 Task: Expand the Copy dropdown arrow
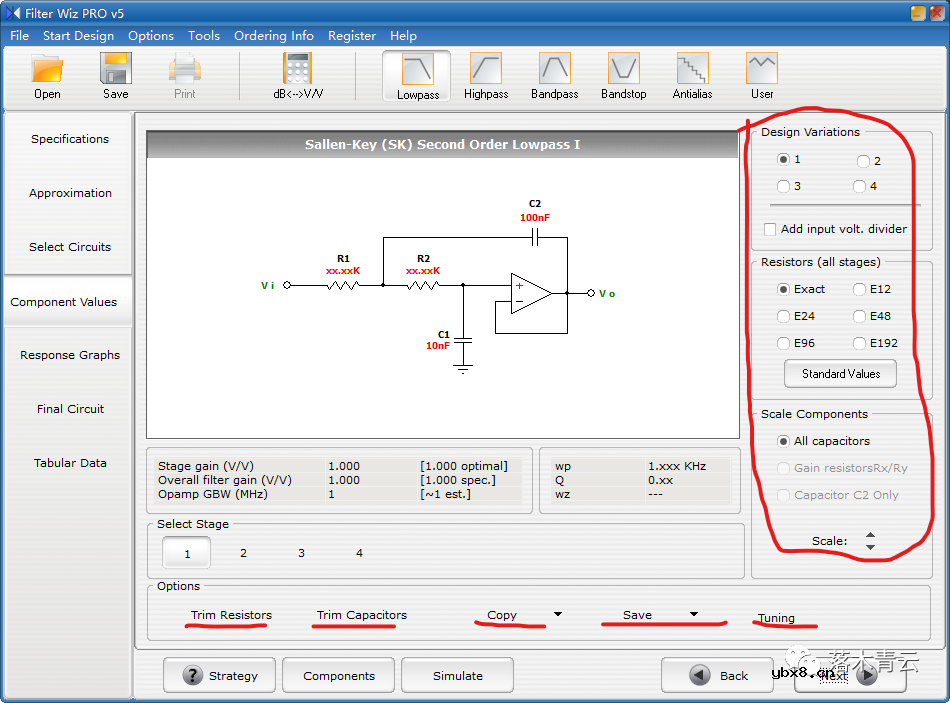point(558,614)
